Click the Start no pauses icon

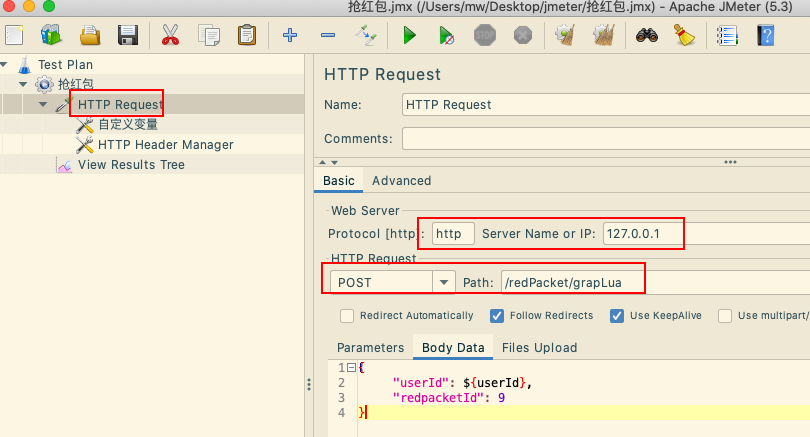click(x=447, y=36)
